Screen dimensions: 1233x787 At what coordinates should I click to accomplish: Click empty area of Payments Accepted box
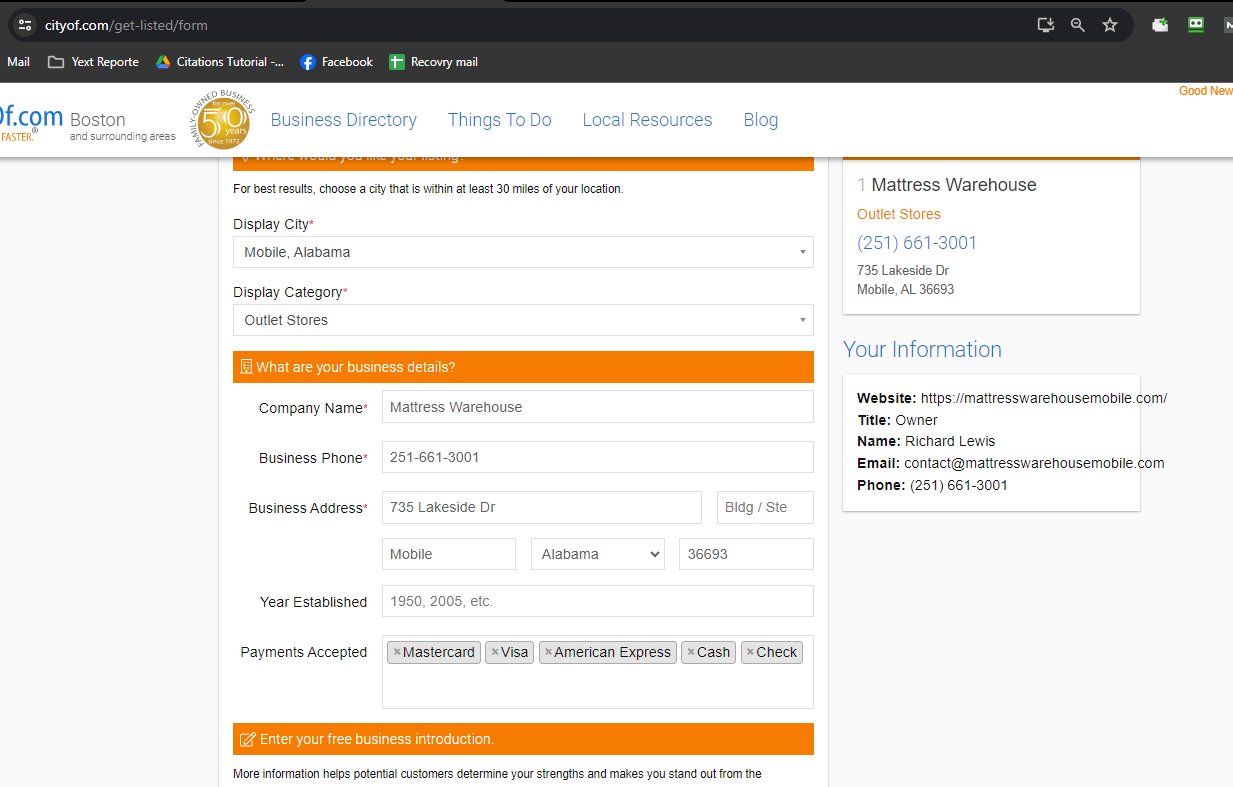pos(598,688)
